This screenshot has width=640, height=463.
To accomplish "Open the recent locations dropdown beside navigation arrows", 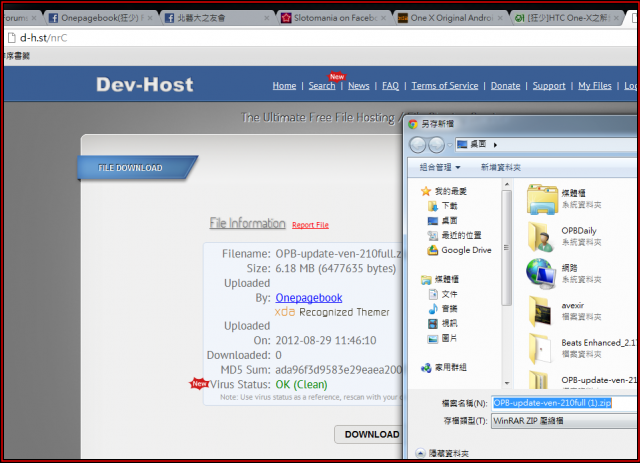I will (x=449, y=145).
